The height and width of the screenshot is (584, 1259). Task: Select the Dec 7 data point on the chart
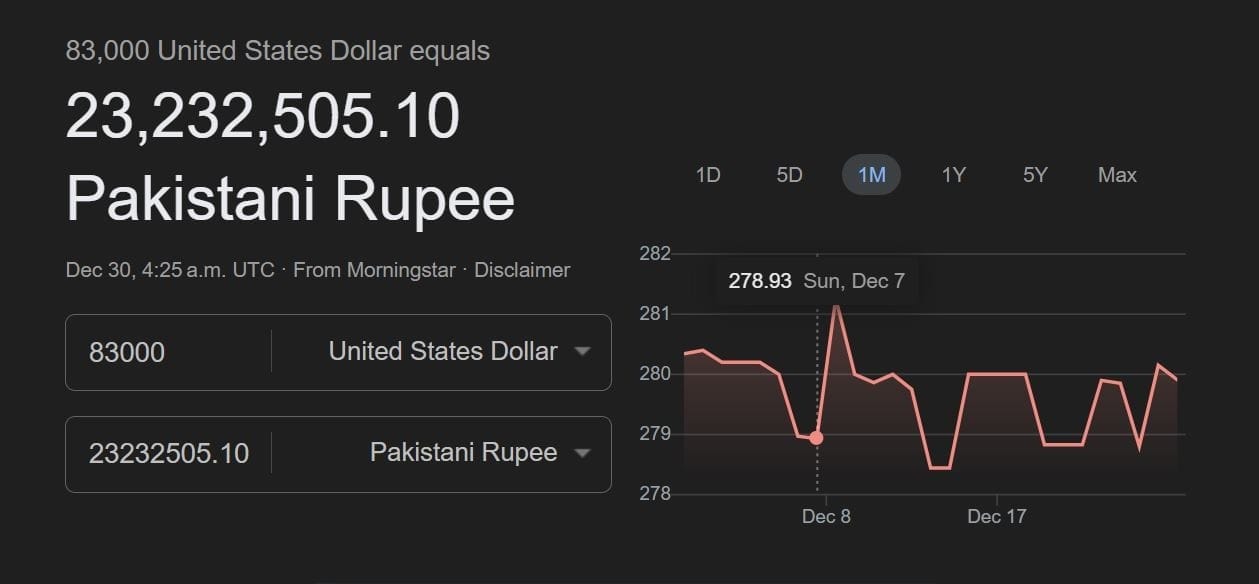pyautogui.click(x=818, y=436)
